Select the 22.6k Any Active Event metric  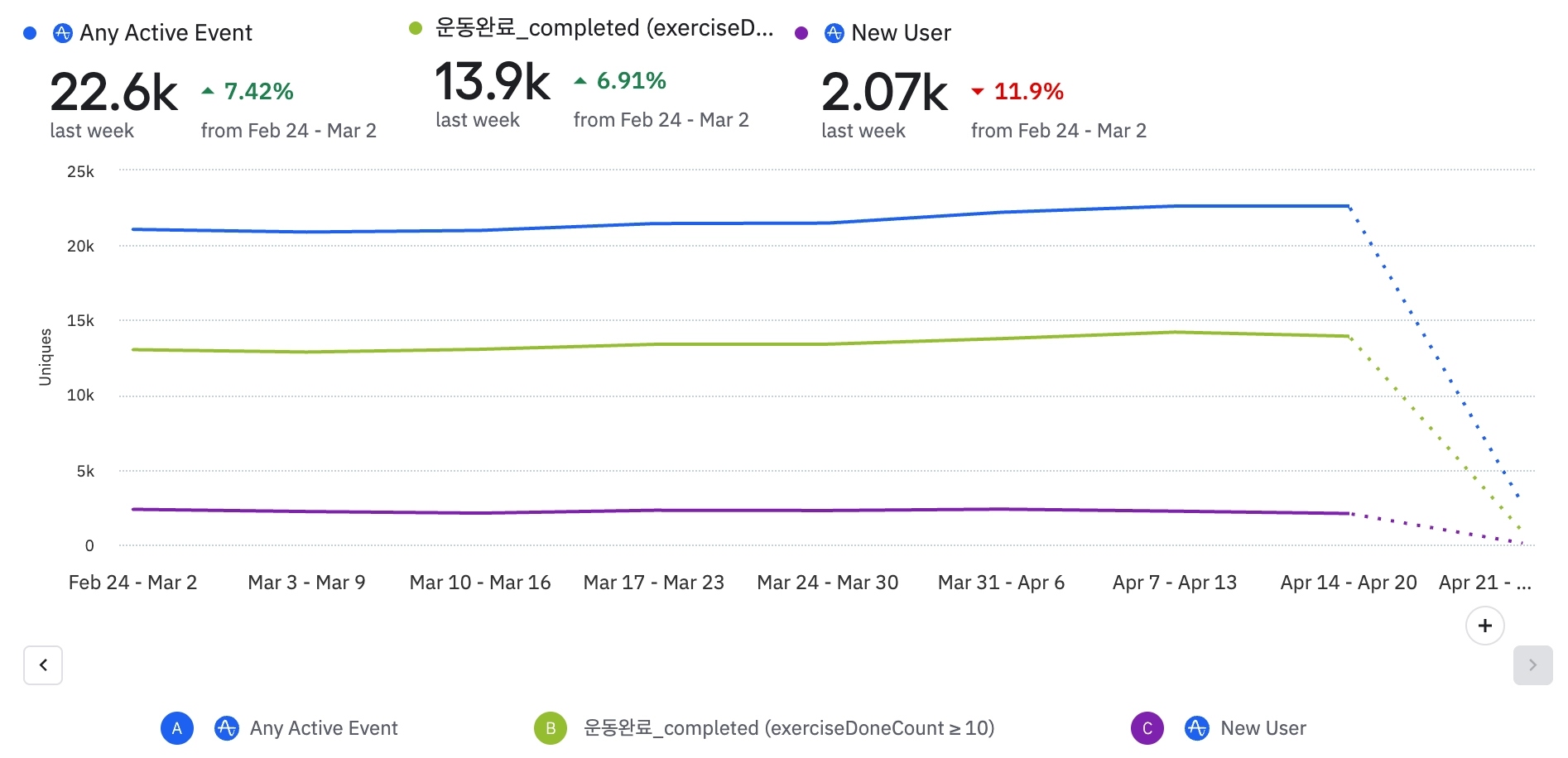pos(114,93)
